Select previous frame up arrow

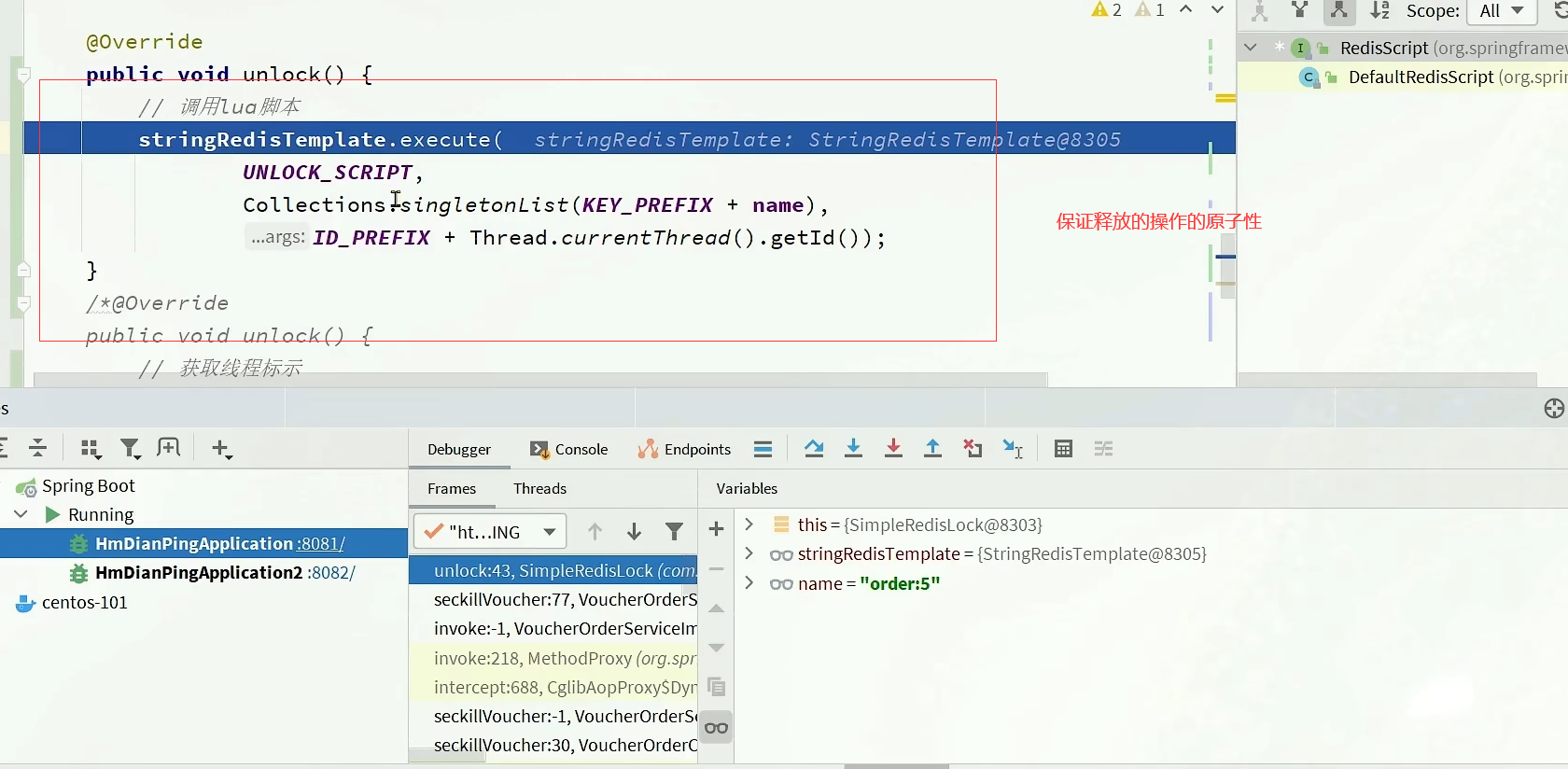[x=595, y=532]
